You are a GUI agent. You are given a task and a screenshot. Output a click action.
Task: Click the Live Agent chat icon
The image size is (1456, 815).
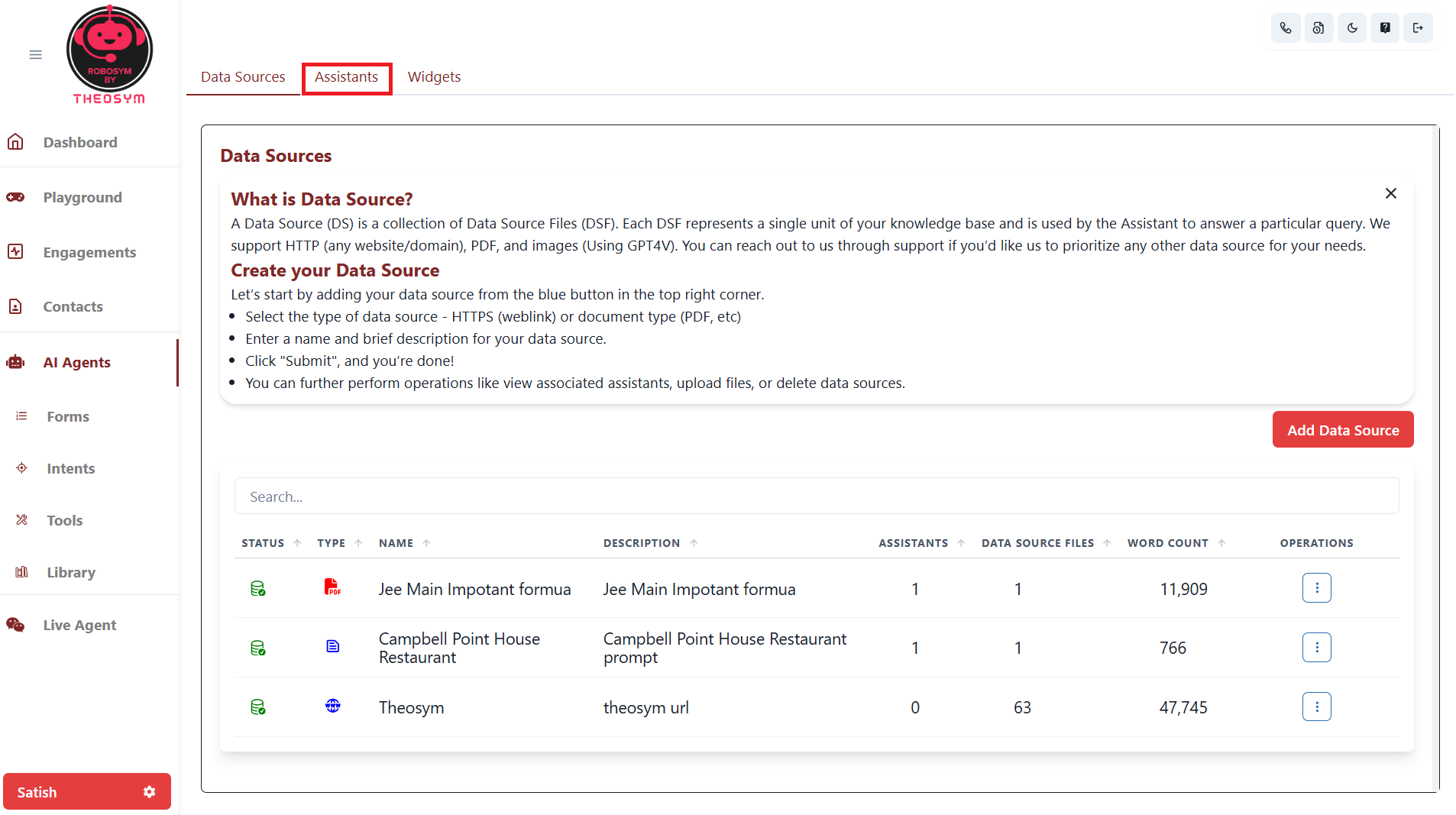coord(15,625)
